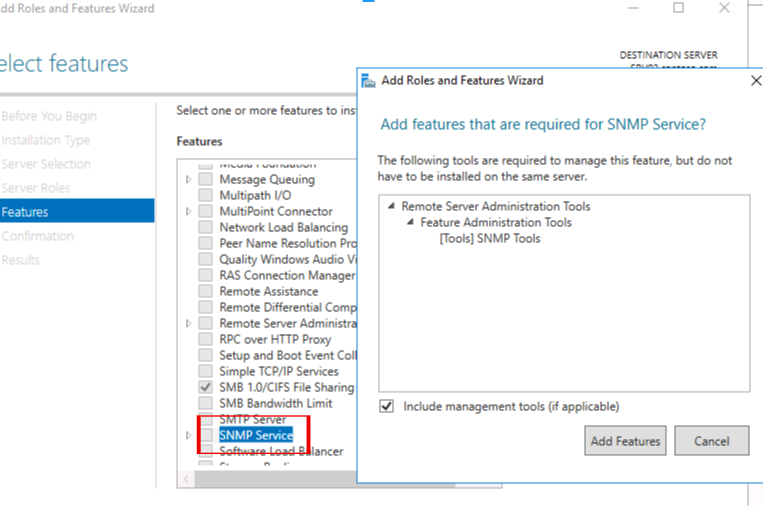
Task: Check the Remote Assistance feature
Action: coord(205,291)
